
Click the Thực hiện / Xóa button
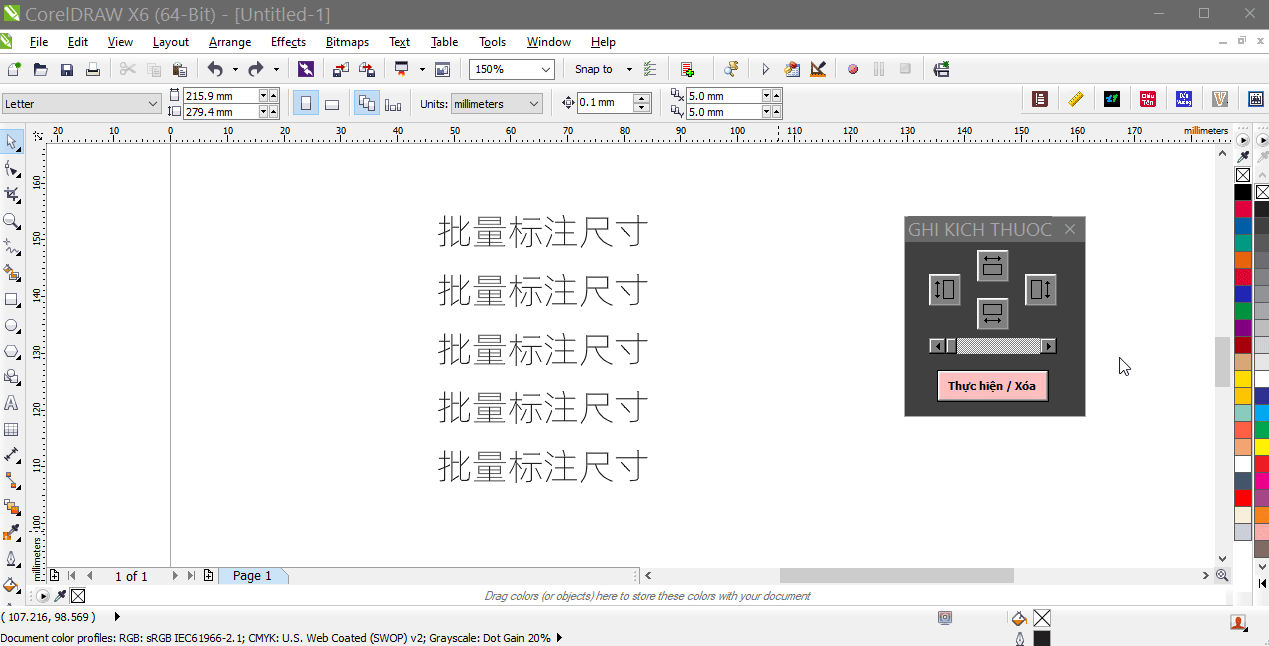[x=992, y=386]
